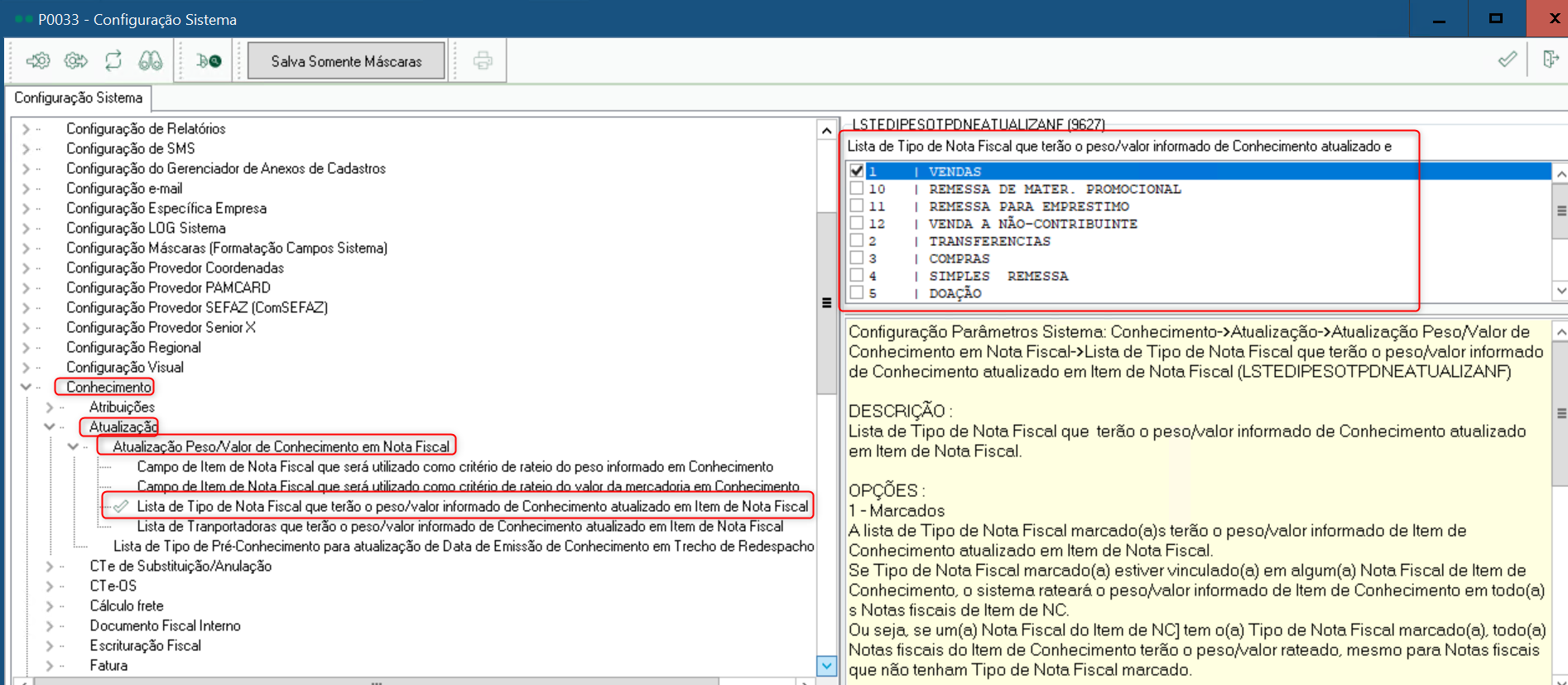Expand Configuração Visual node
Viewport: 1568px width, 685px height.
point(26,367)
